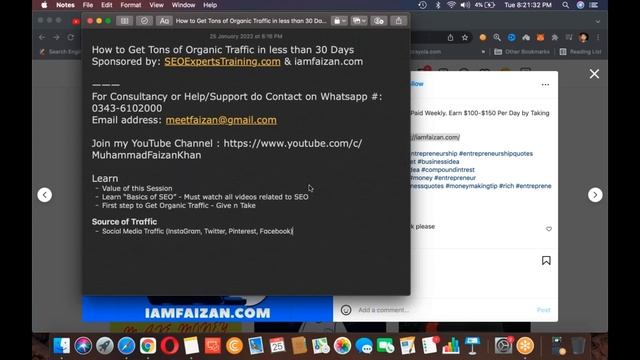The height and width of the screenshot is (360, 640).
Task: Open System Preferences from the Dock
Action: [x=503, y=346]
